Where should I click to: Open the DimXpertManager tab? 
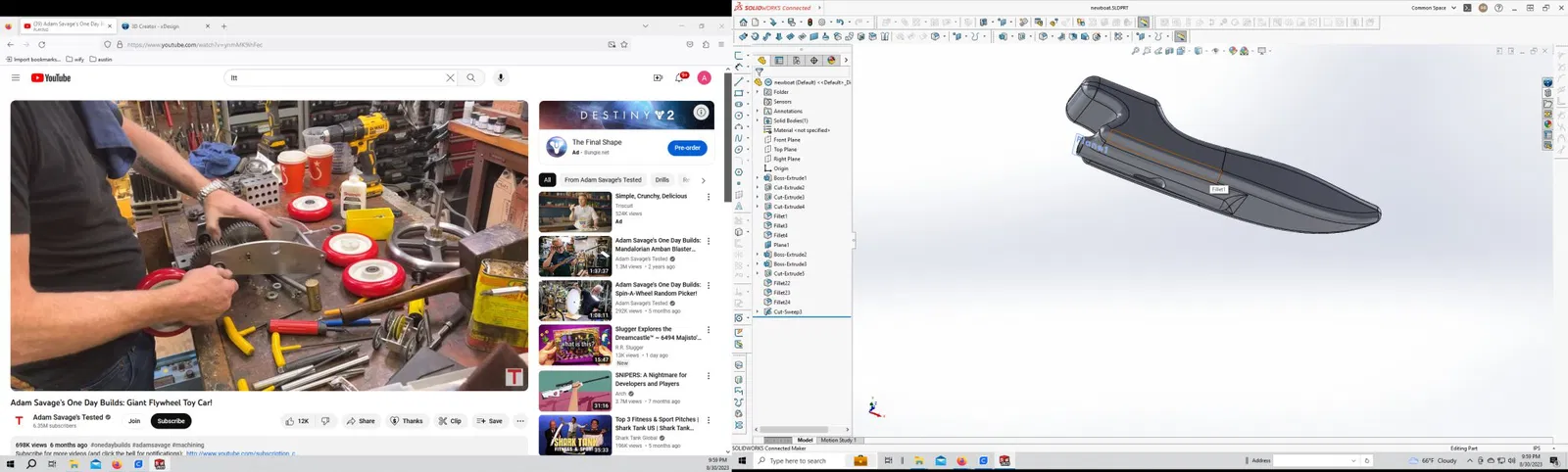(x=814, y=60)
